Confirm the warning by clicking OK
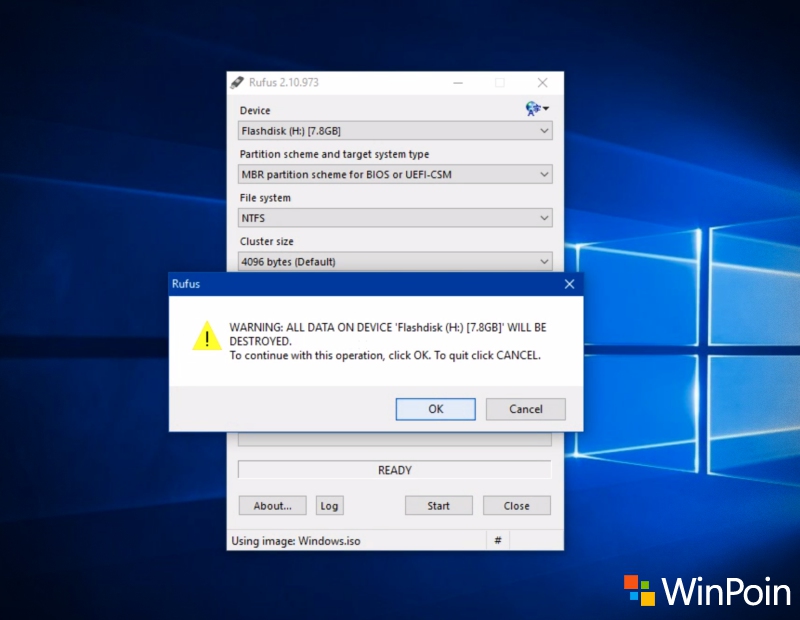 (x=435, y=409)
